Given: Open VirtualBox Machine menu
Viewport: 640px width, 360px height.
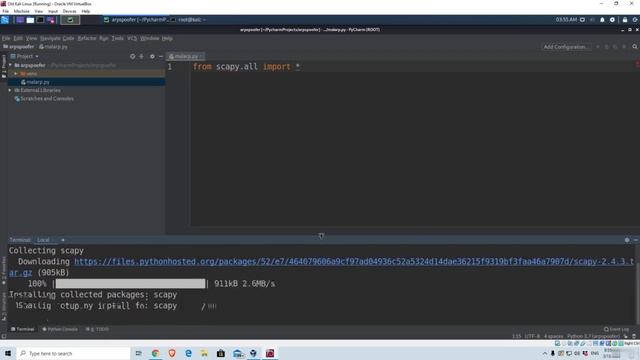Looking at the screenshot, I should pos(22,11).
